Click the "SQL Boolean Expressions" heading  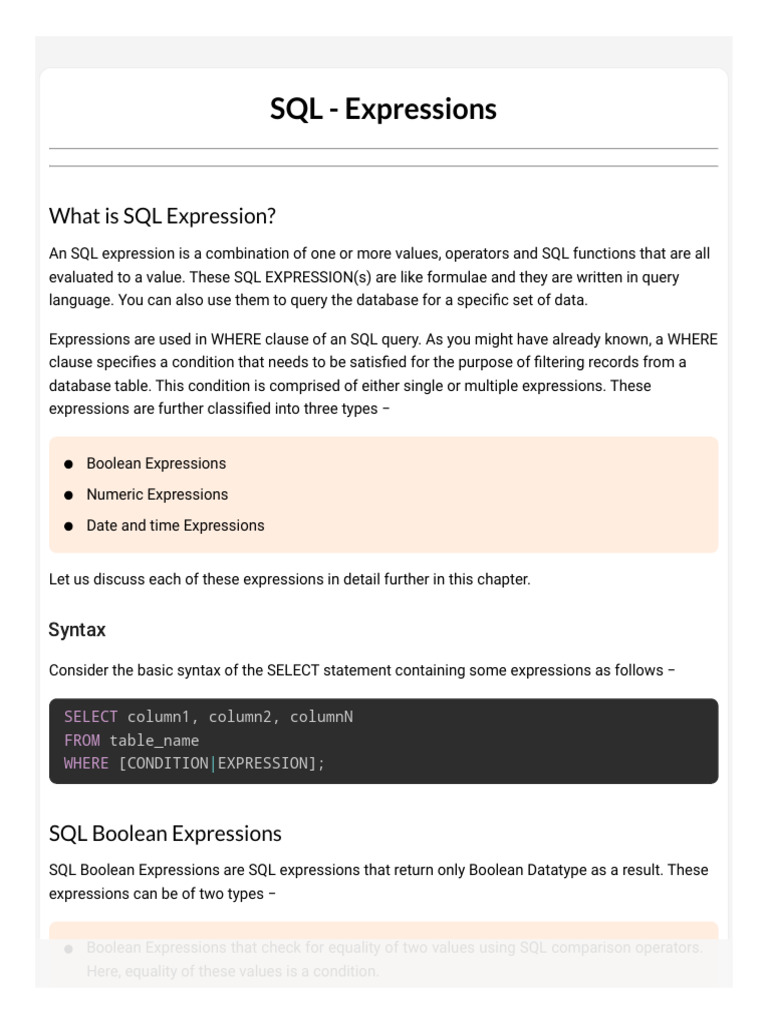click(165, 833)
